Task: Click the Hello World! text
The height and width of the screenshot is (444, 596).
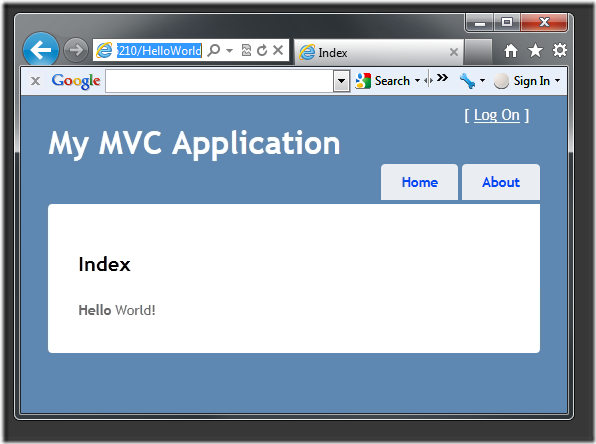Action: pos(117,310)
